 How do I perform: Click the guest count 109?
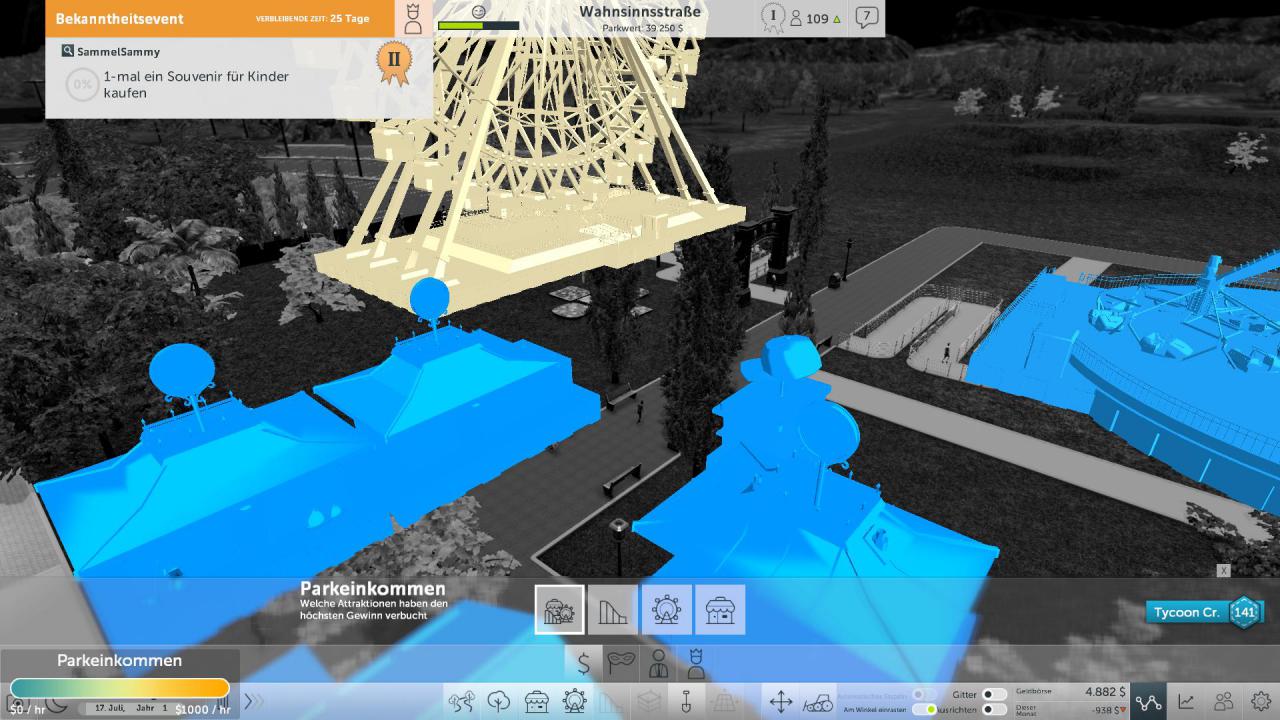tap(815, 19)
